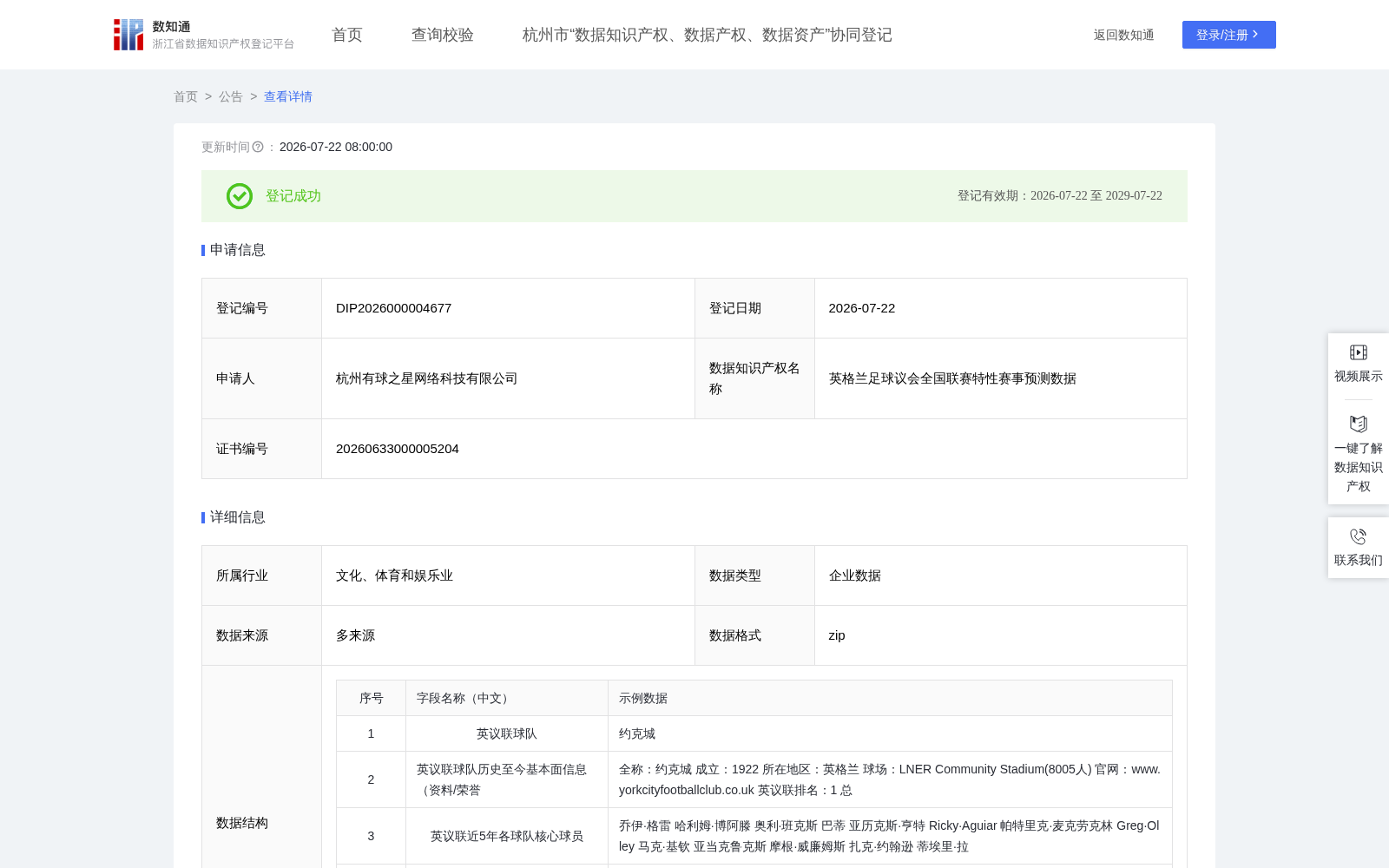The height and width of the screenshot is (868, 1389).
Task: Click the field name 英议联球队 in row 1
Action: pos(507,733)
